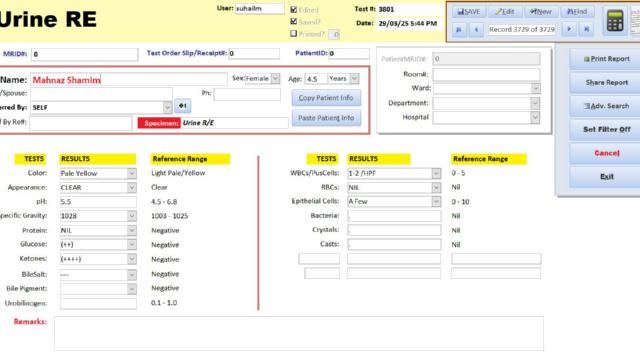Viewport: 640px width, 360px height.
Task: Open the Sex dropdown
Action: (x=276, y=78)
